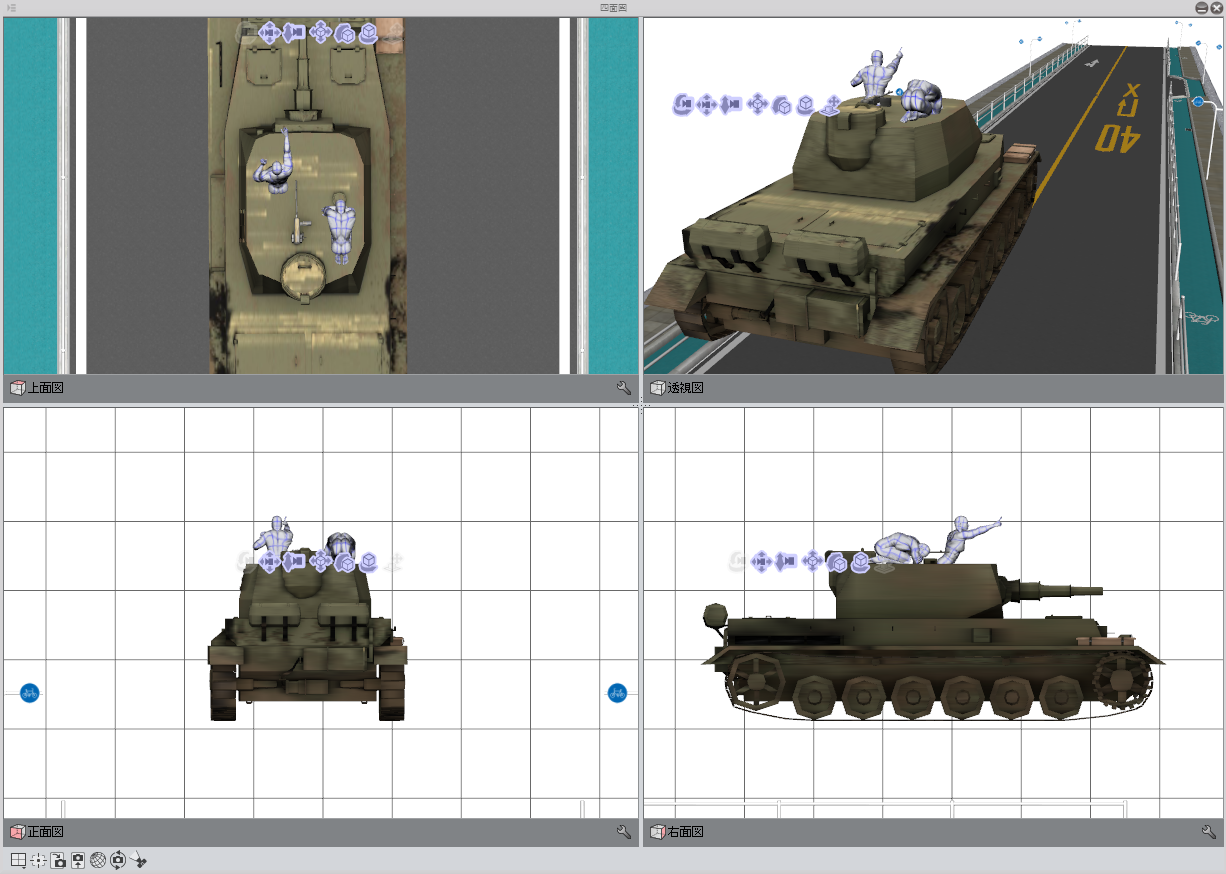The image size is (1226, 874).
Task: Select move-object manipulator in front view
Action: click(320, 561)
